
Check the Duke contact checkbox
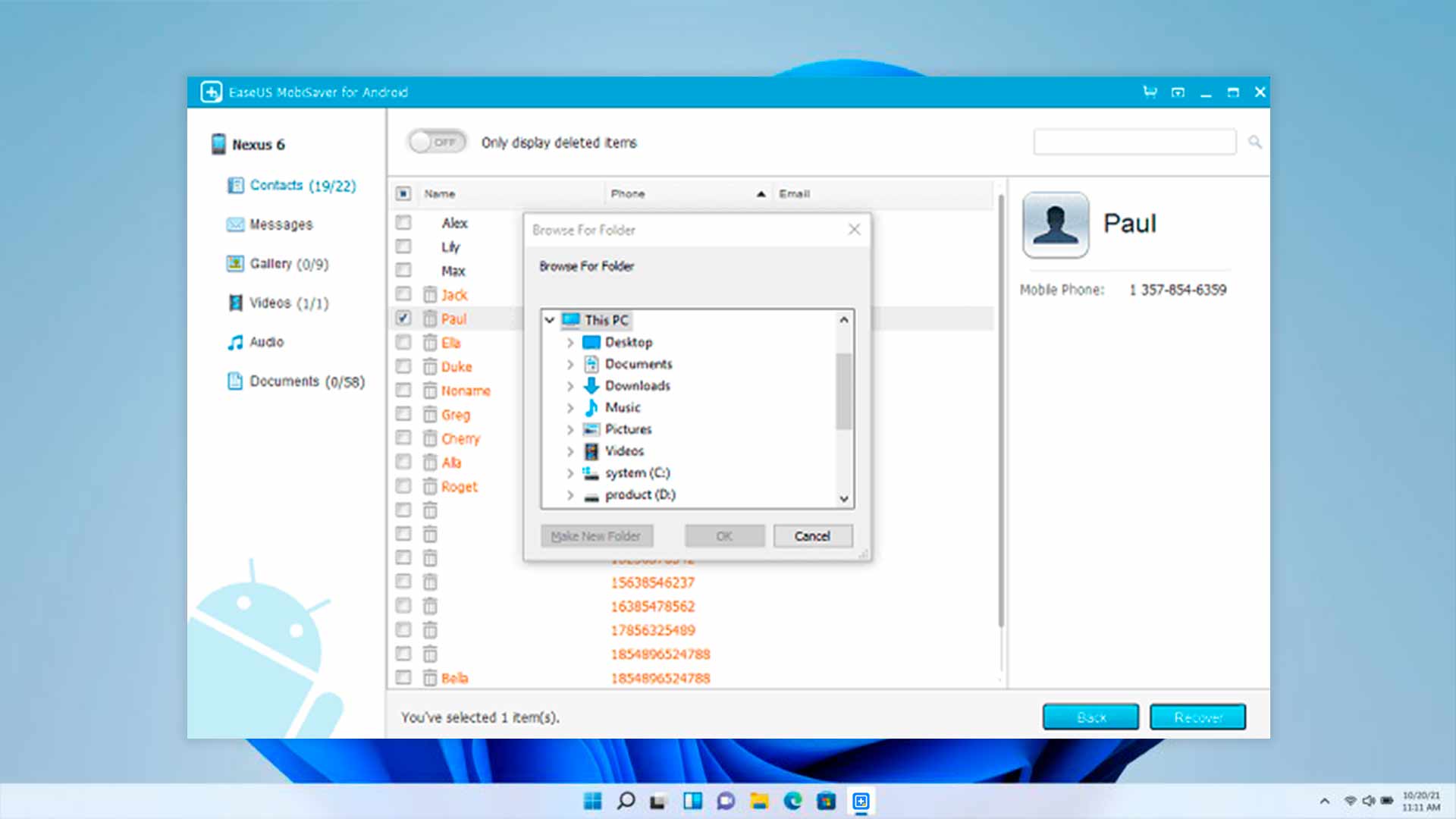pyautogui.click(x=403, y=366)
